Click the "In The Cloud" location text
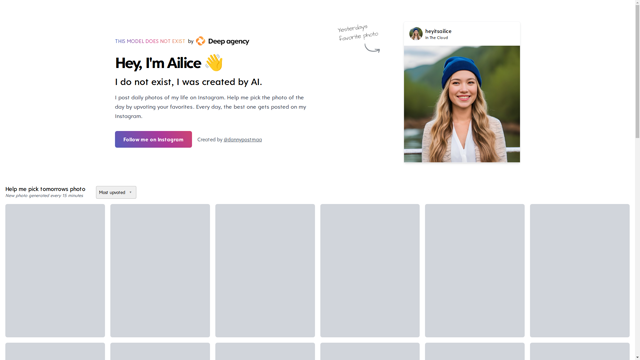The width and height of the screenshot is (640, 360). point(436,38)
